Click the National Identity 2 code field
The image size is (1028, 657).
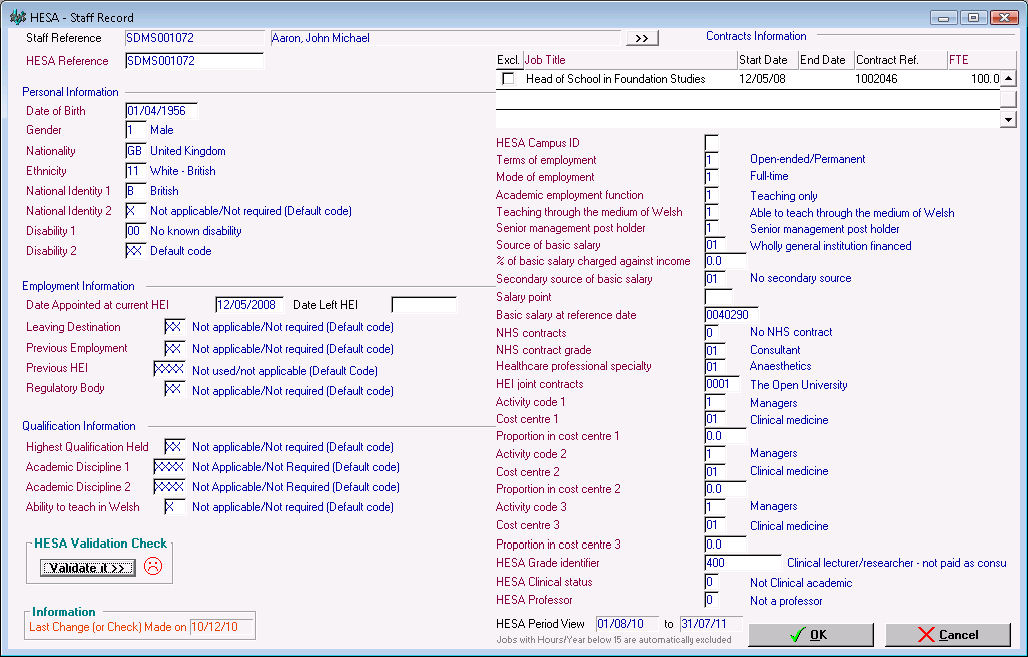coord(135,210)
